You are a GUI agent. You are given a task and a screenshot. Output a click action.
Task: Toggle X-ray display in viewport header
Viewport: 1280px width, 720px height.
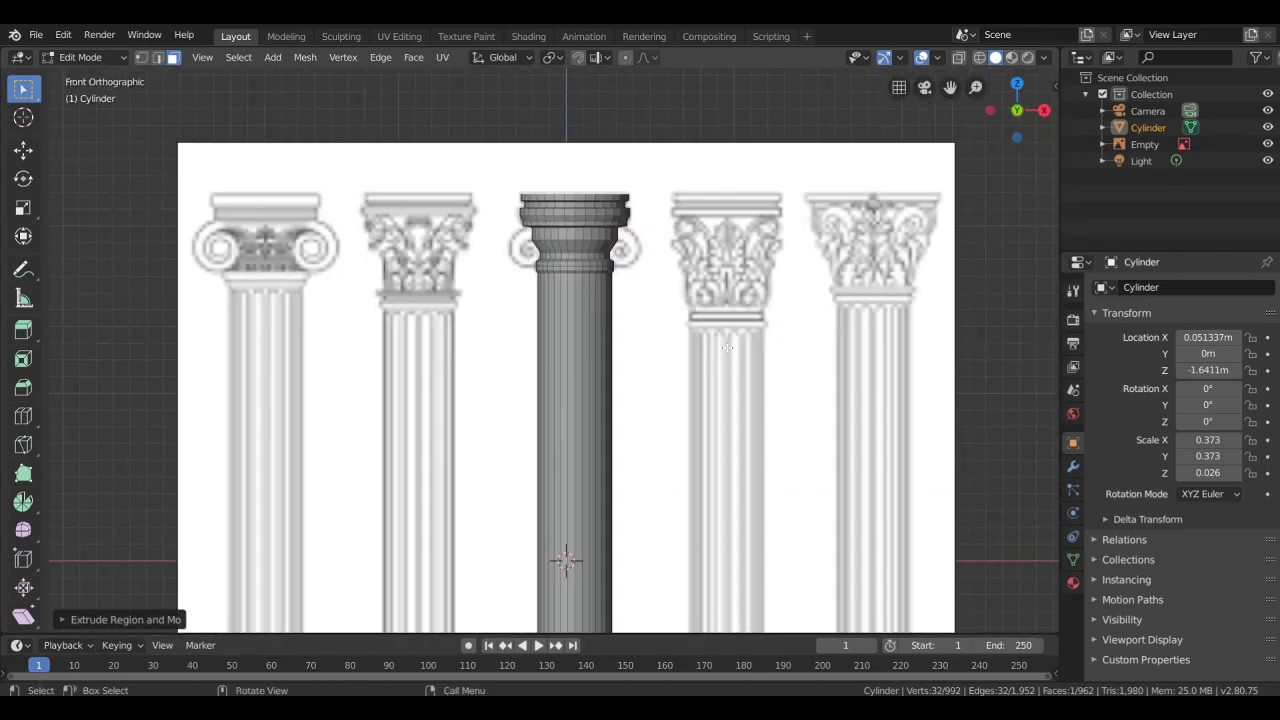[959, 58]
